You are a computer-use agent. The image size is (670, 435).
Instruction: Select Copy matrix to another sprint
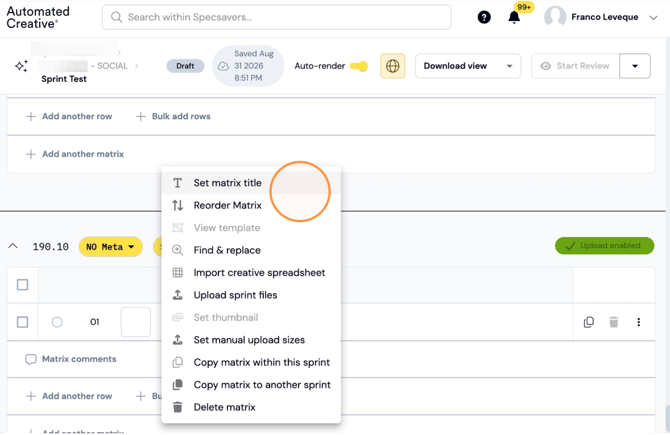point(251,385)
